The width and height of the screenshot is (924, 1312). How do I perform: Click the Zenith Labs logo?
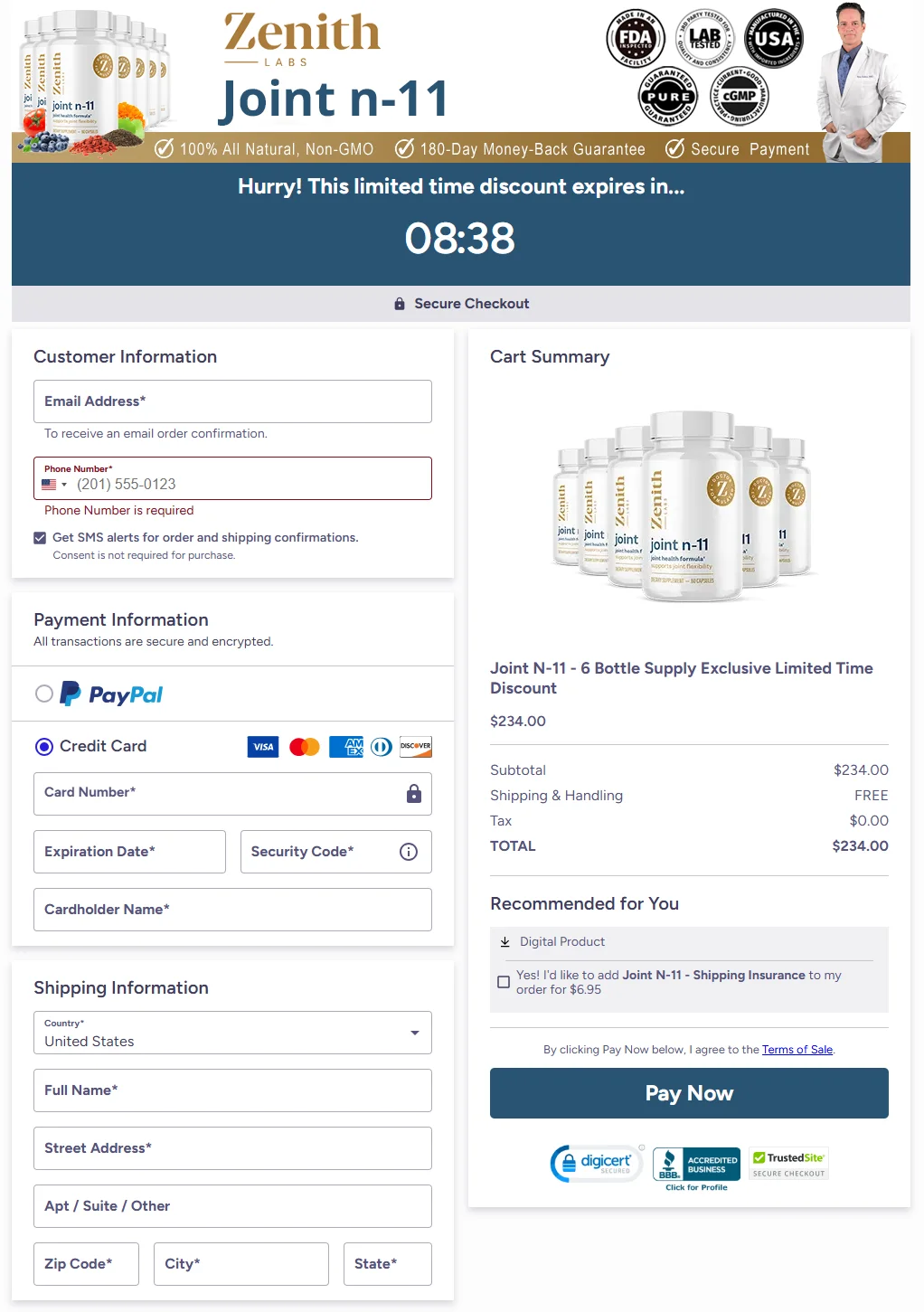tap(302, 39)
